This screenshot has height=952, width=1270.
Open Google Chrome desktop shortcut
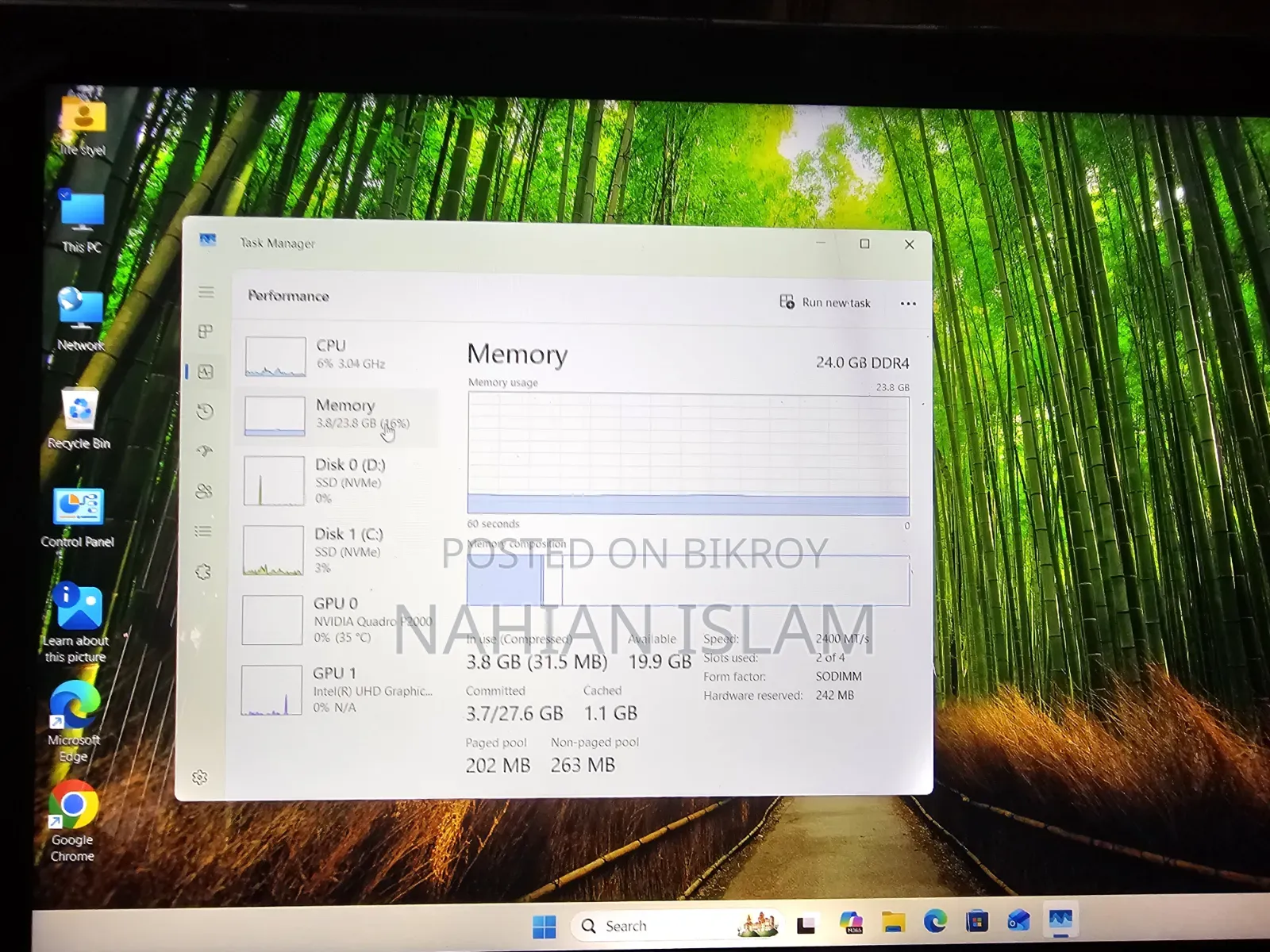[73, 822]
